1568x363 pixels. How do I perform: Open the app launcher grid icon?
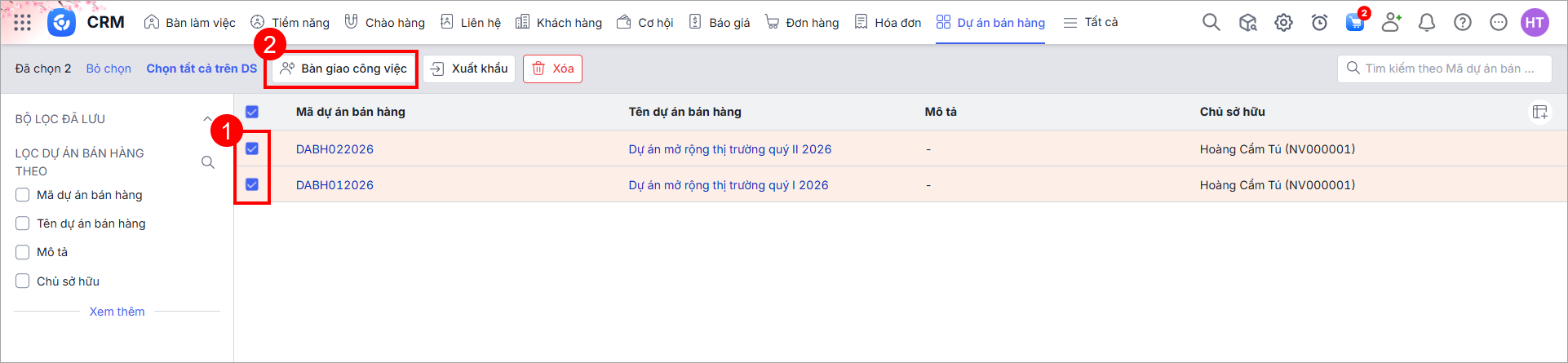point(22,23)
